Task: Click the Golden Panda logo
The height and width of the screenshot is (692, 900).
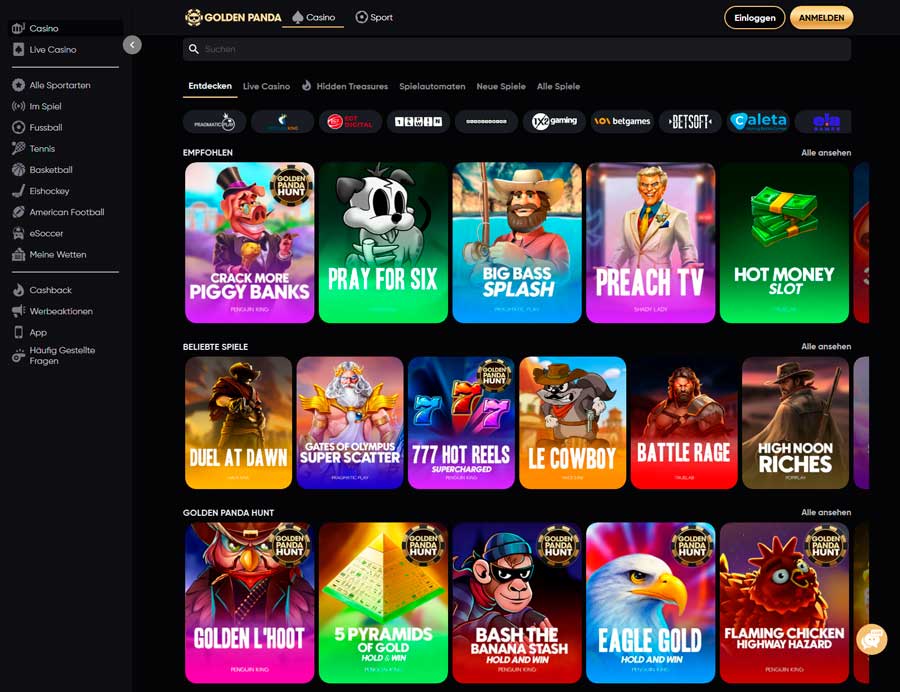Action: tap(233, 18)
